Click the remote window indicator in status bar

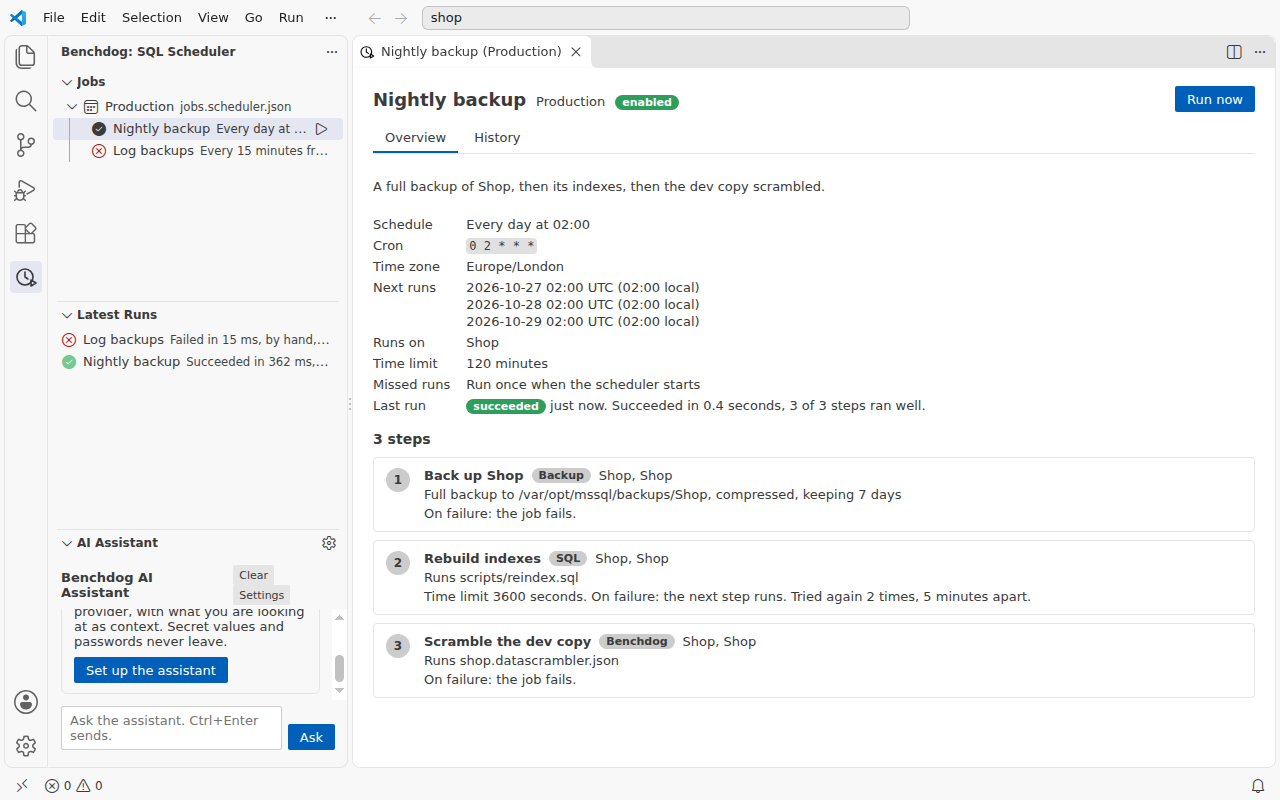(x=22, y=786)
